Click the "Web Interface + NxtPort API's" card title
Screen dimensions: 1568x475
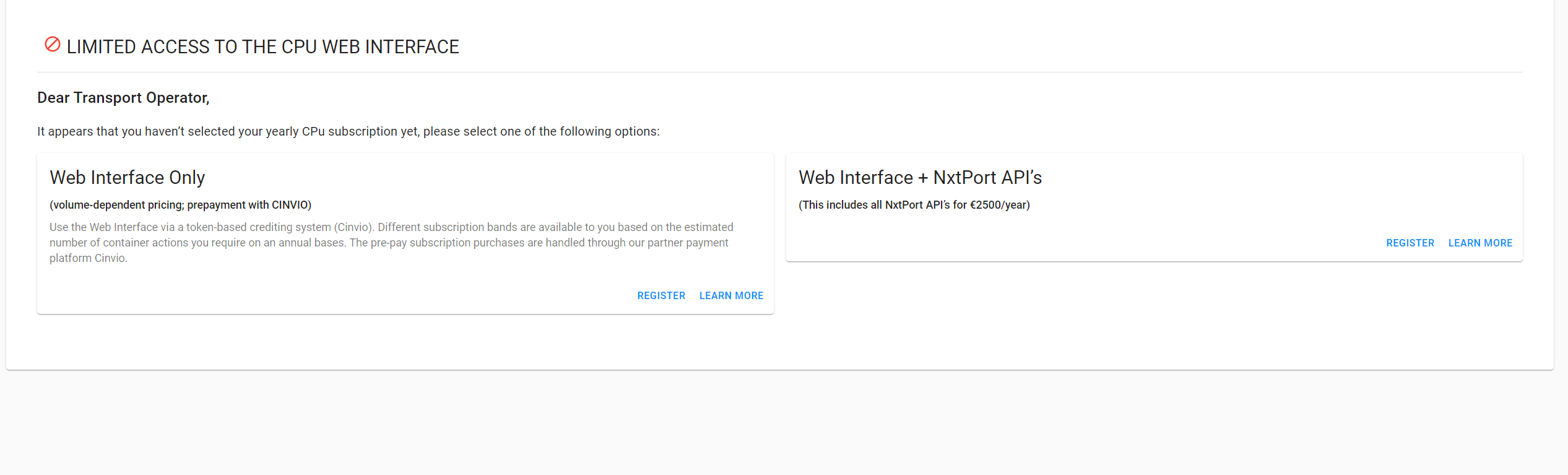click(920, 178)
